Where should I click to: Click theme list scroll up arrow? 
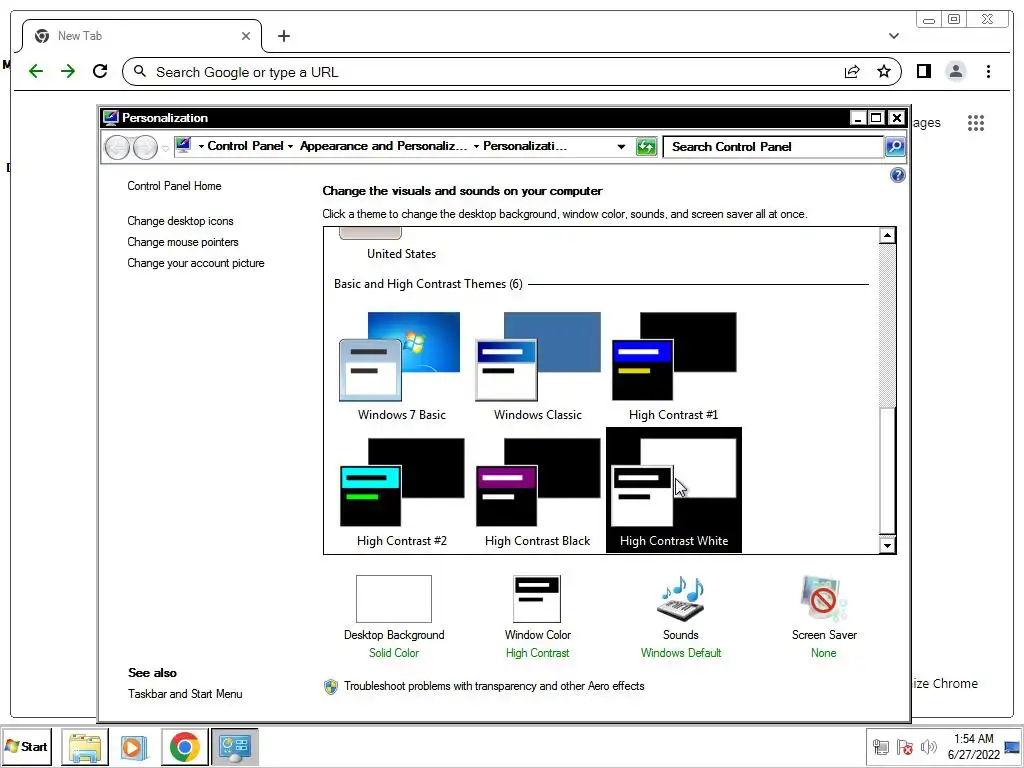(887, 235)
